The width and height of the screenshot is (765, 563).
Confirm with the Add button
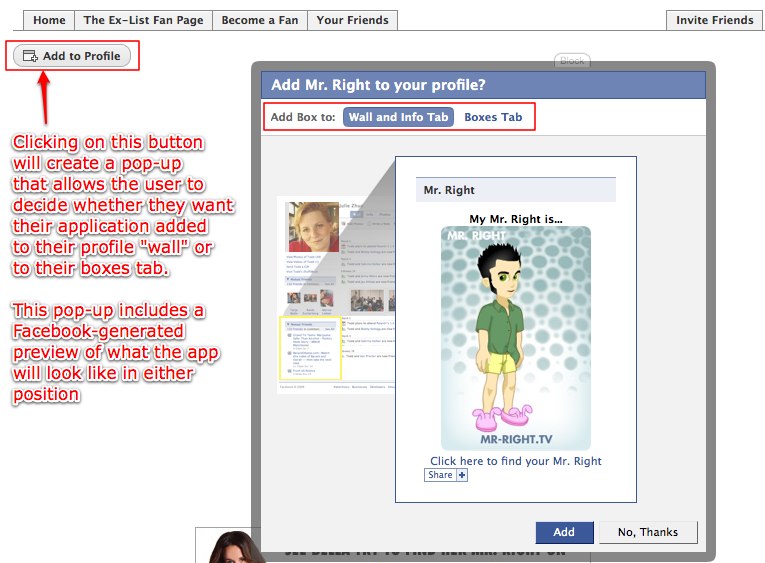(x=564, y=532)
